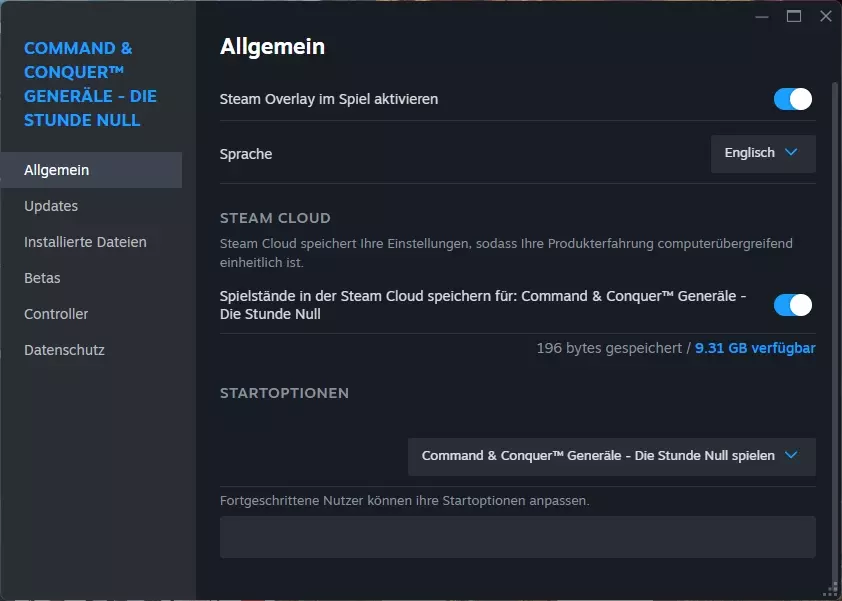842x601 pixels.
Task: Click the 9.31 GB verfügbar link
Action: (755, 349)
